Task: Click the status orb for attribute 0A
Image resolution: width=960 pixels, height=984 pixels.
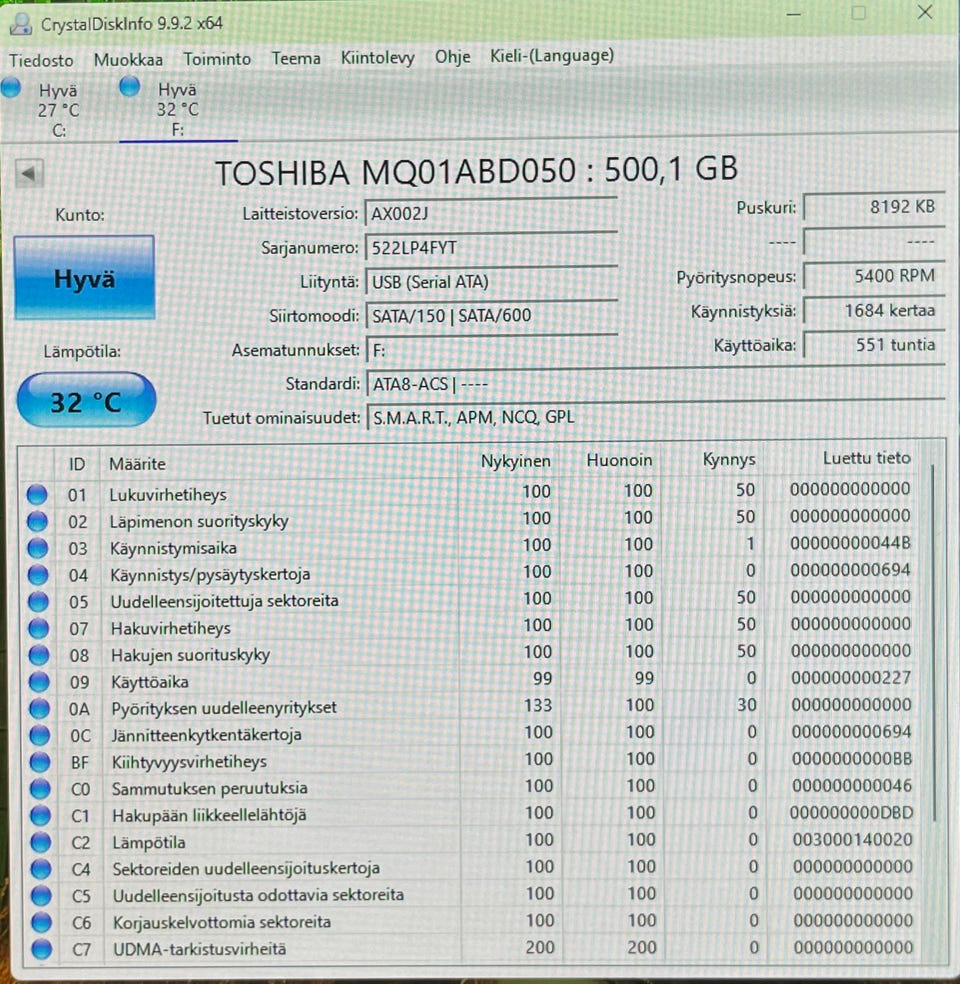Action: 40,709
